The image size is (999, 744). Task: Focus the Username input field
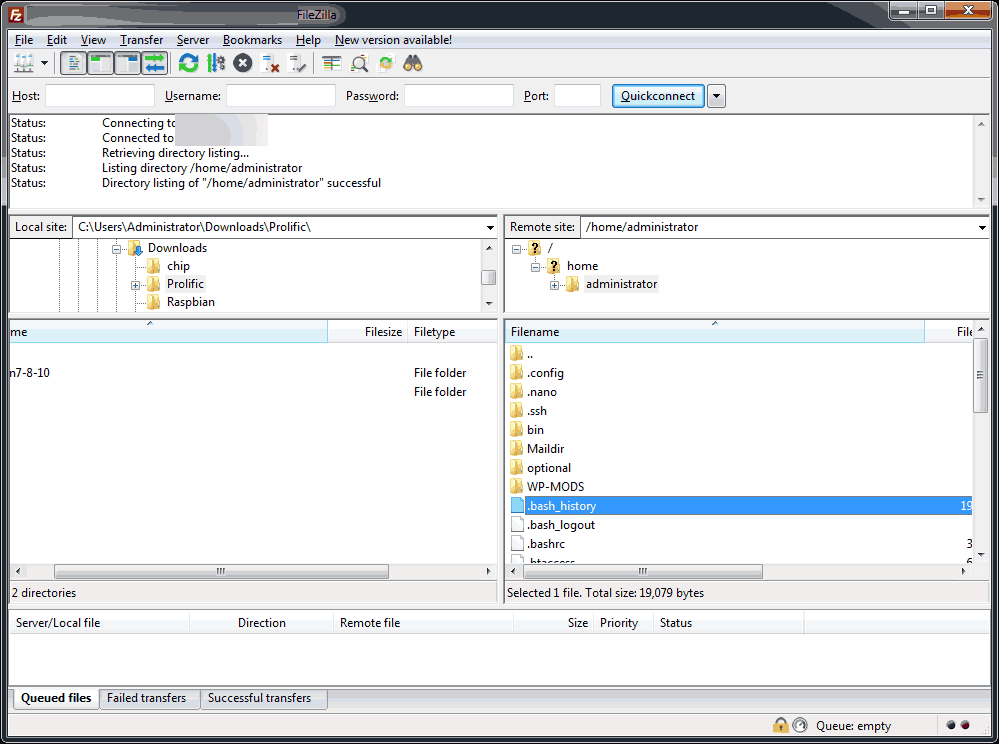[281, 96]
